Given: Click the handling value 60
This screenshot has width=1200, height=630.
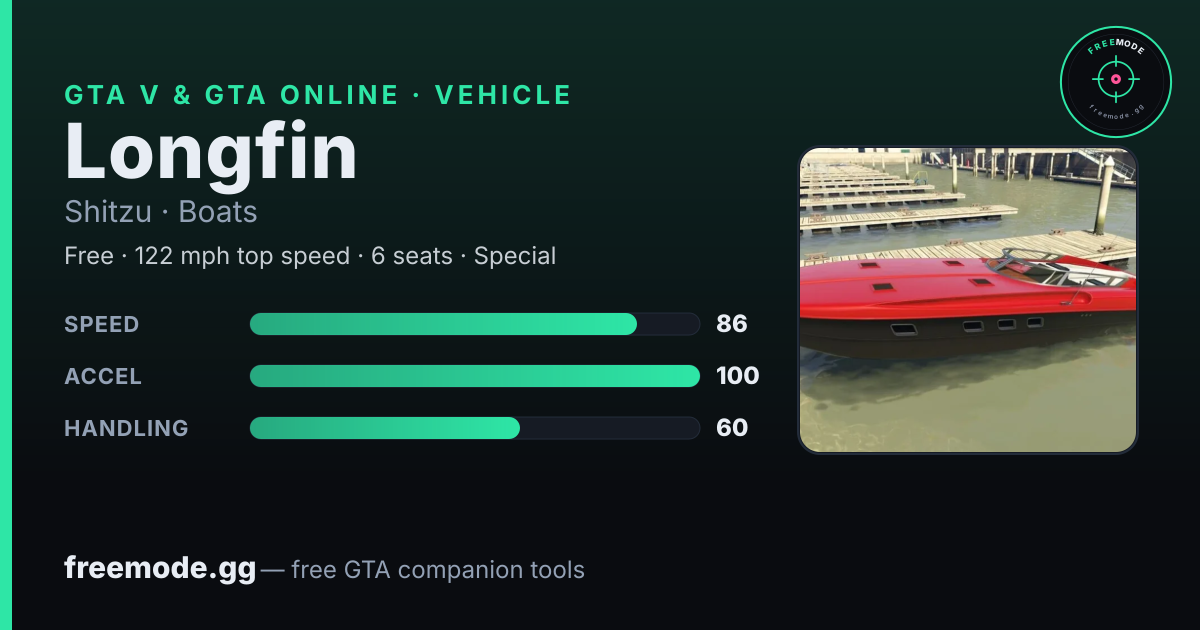Looking at the screenshot, I should pos(732,428).
